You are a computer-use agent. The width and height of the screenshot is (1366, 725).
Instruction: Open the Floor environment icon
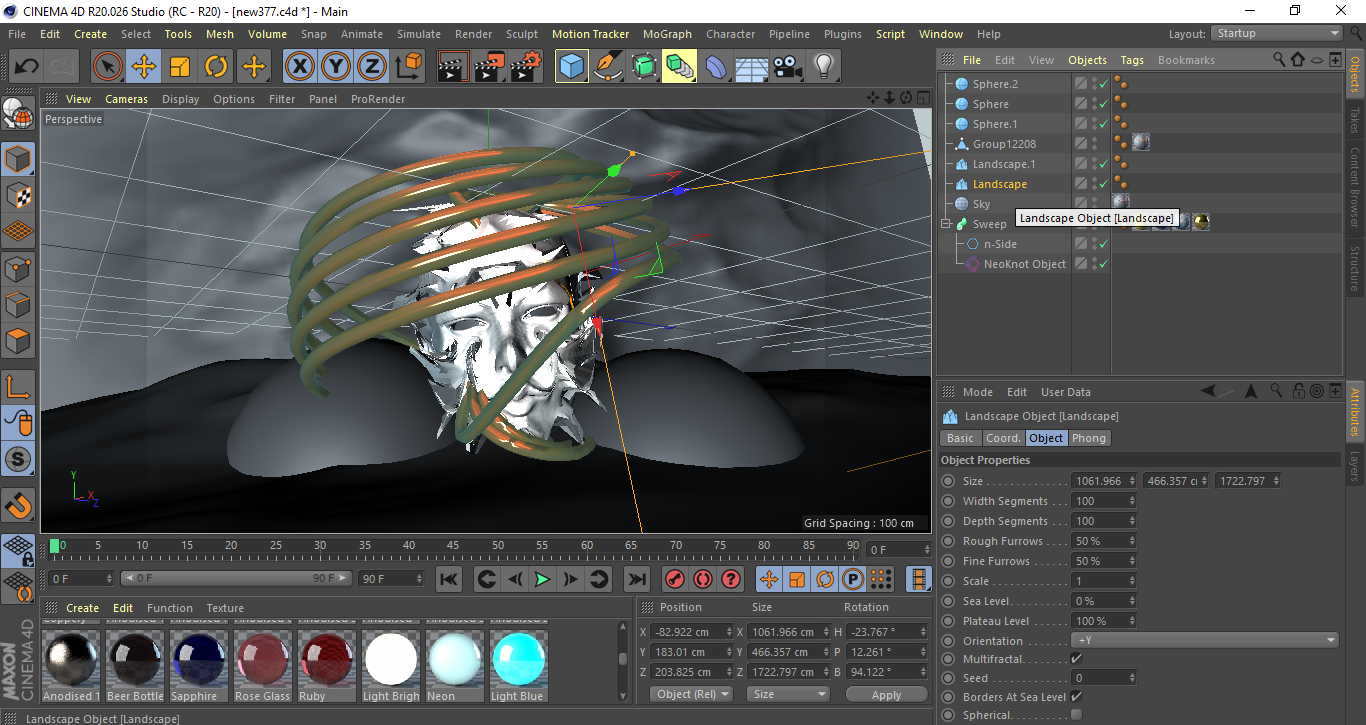coord(752,67)
